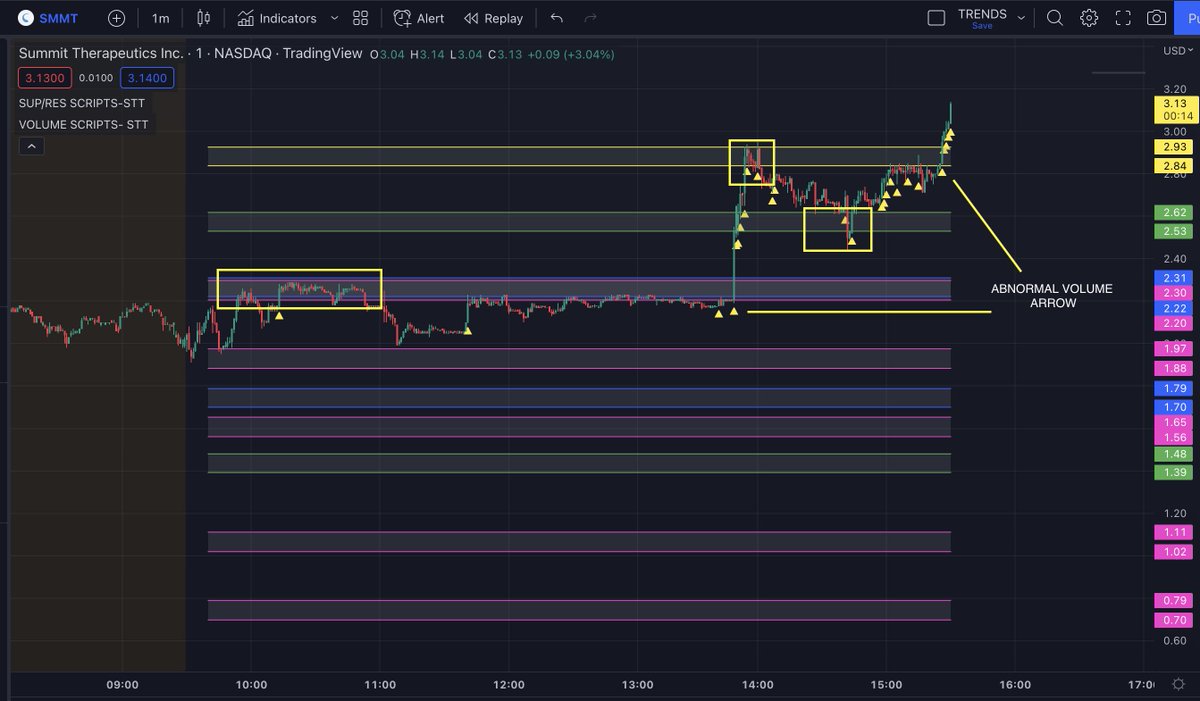Click the 2.93 price axis label
The height and width of the screenshot is (701, 1200).
pos(1174,147)
